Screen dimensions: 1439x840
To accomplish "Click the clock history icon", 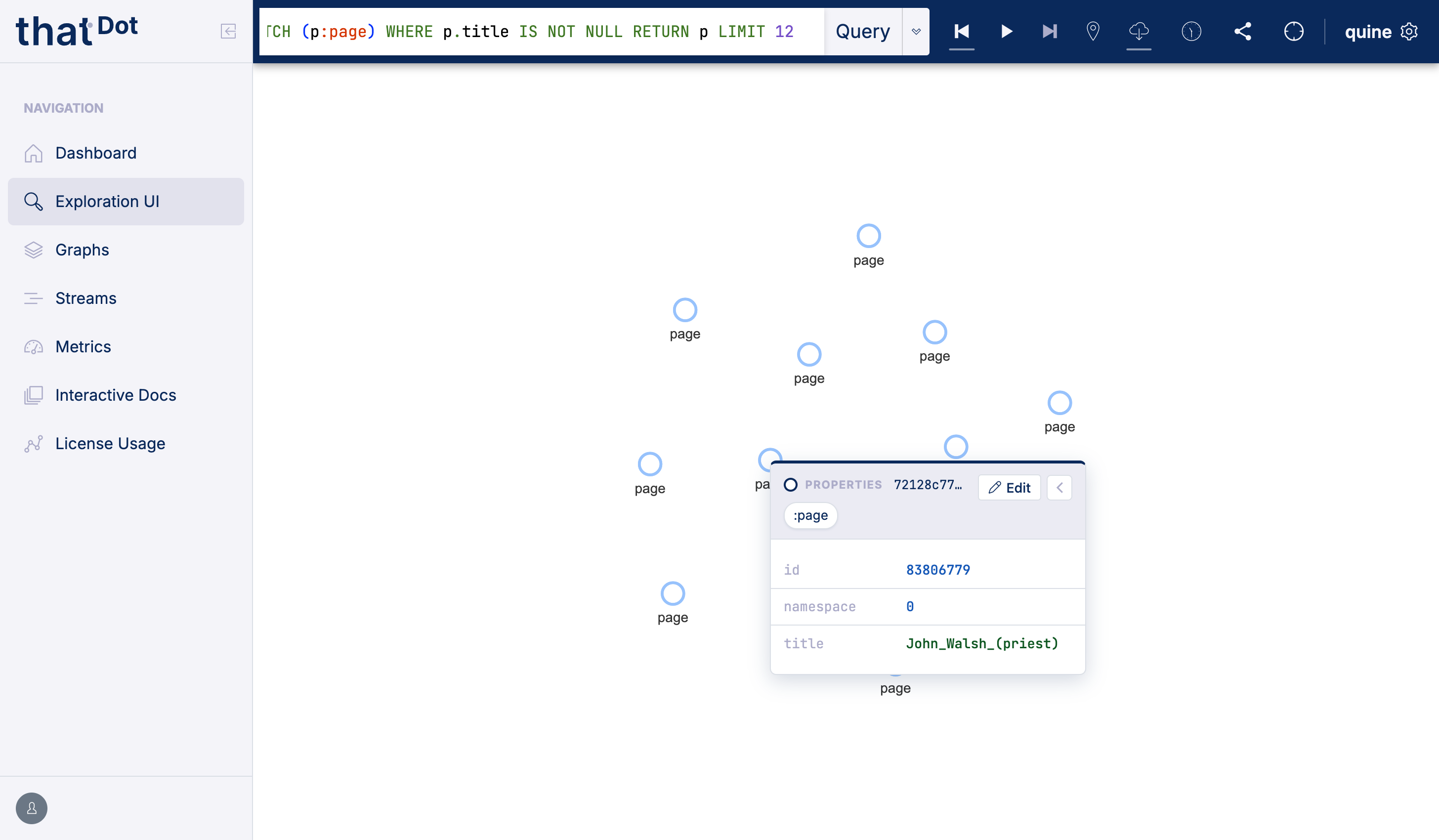I will (x=1191, y=32).
